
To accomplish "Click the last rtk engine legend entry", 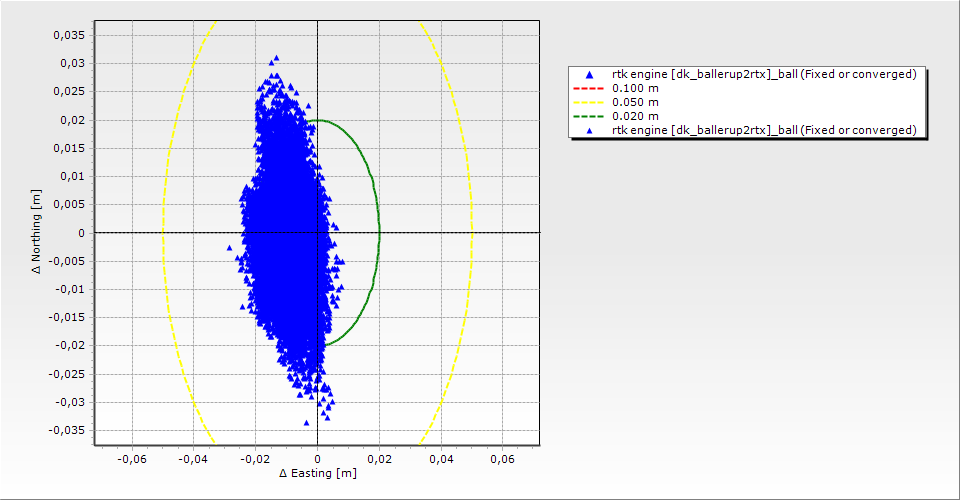I will [764, 130].
